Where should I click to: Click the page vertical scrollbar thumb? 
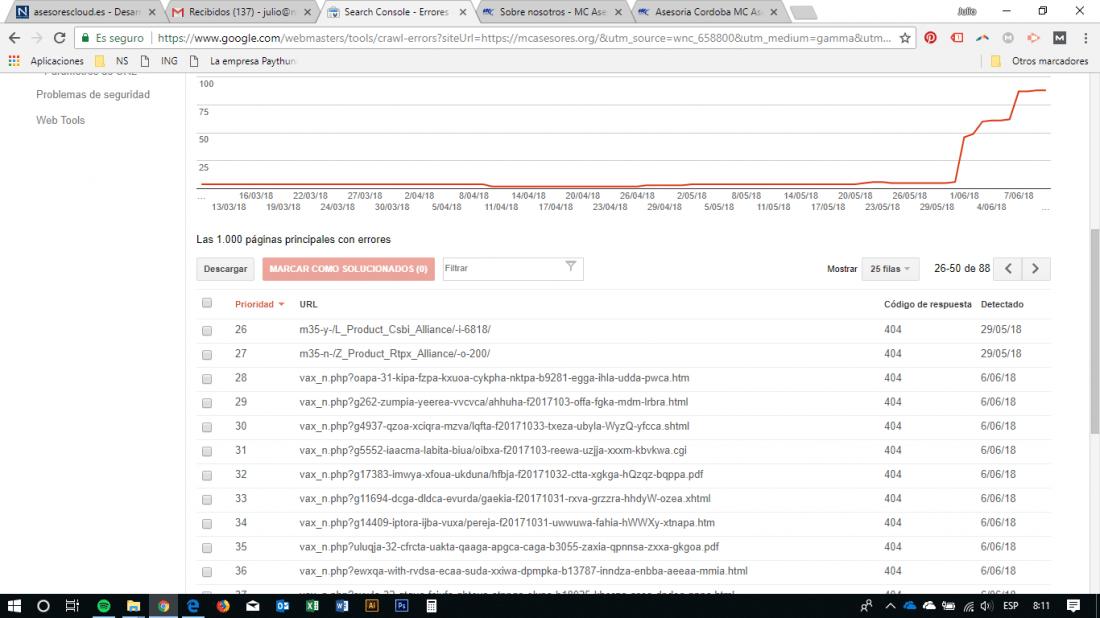[1094, 331]
